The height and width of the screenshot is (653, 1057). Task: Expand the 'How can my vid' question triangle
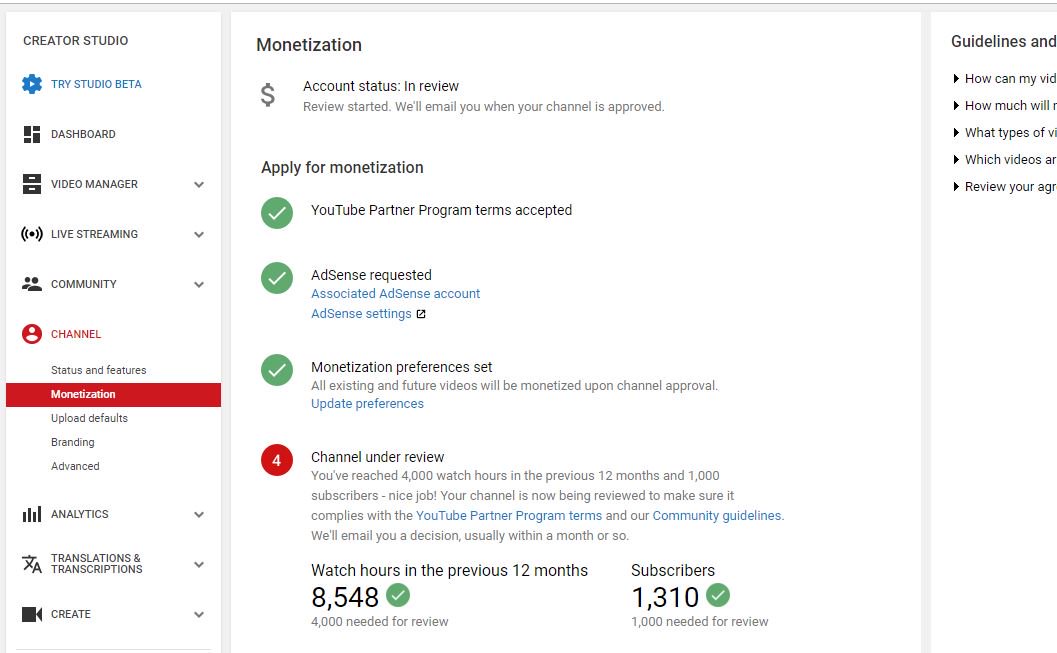(956, 79)
